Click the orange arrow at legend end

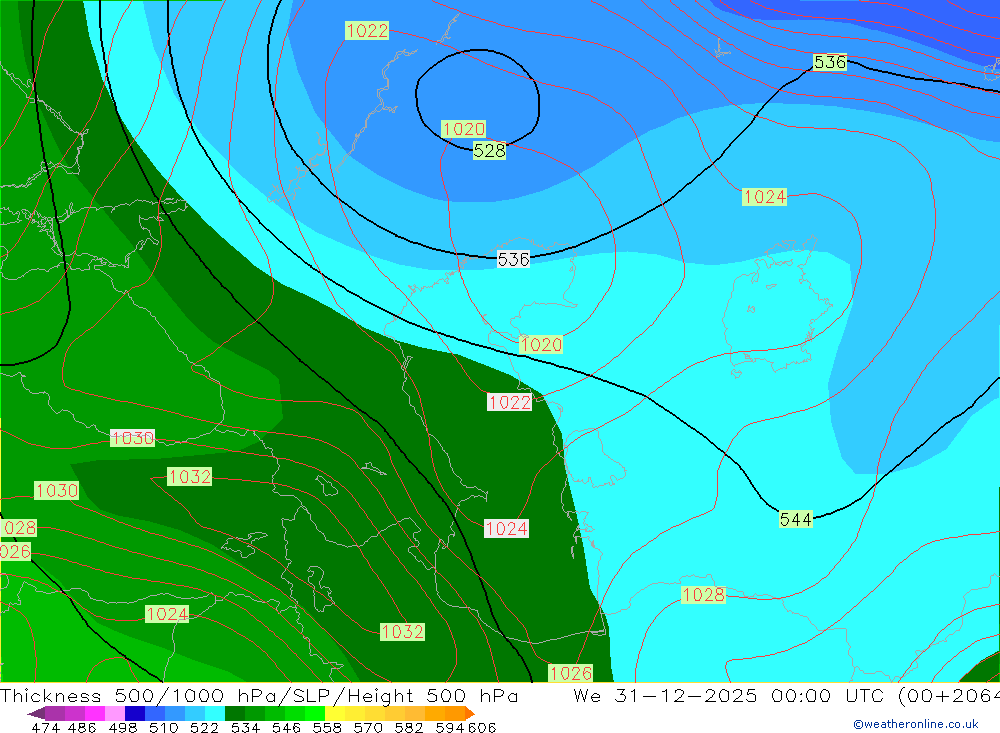[x=470, y=713]
